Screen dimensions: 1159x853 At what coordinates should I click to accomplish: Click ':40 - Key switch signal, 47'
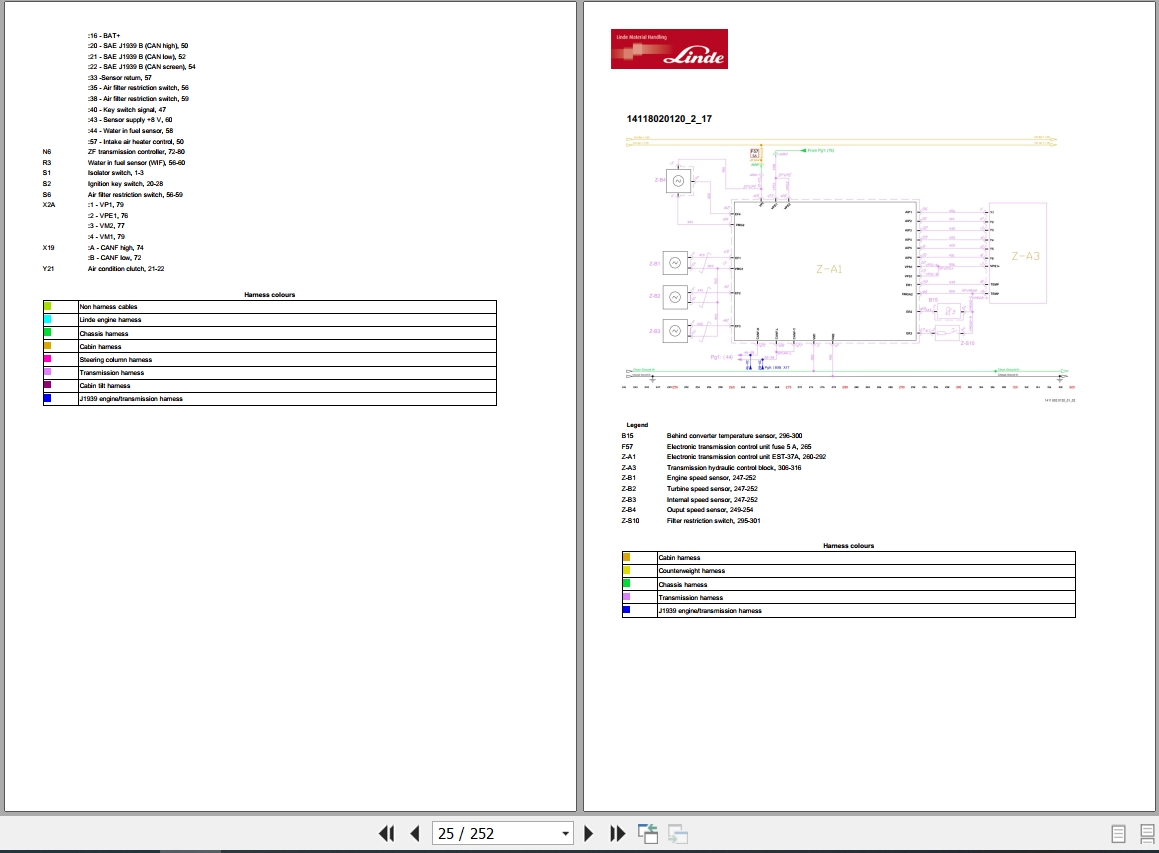[126, 109]
